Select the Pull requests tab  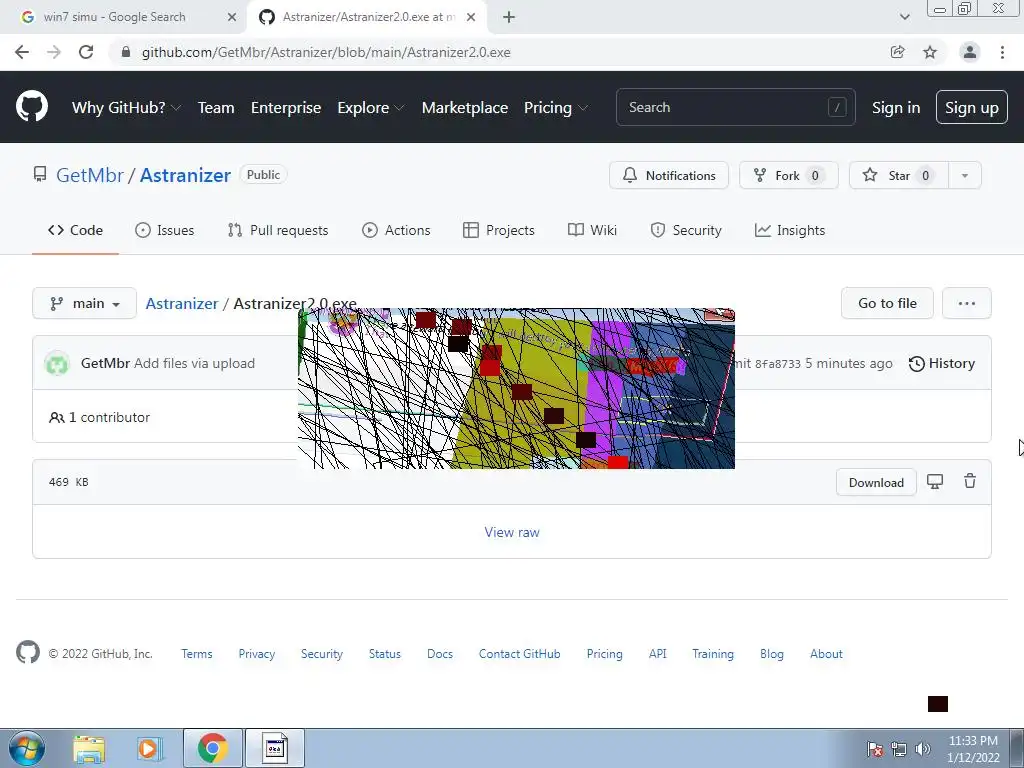[x=278, y=230]
